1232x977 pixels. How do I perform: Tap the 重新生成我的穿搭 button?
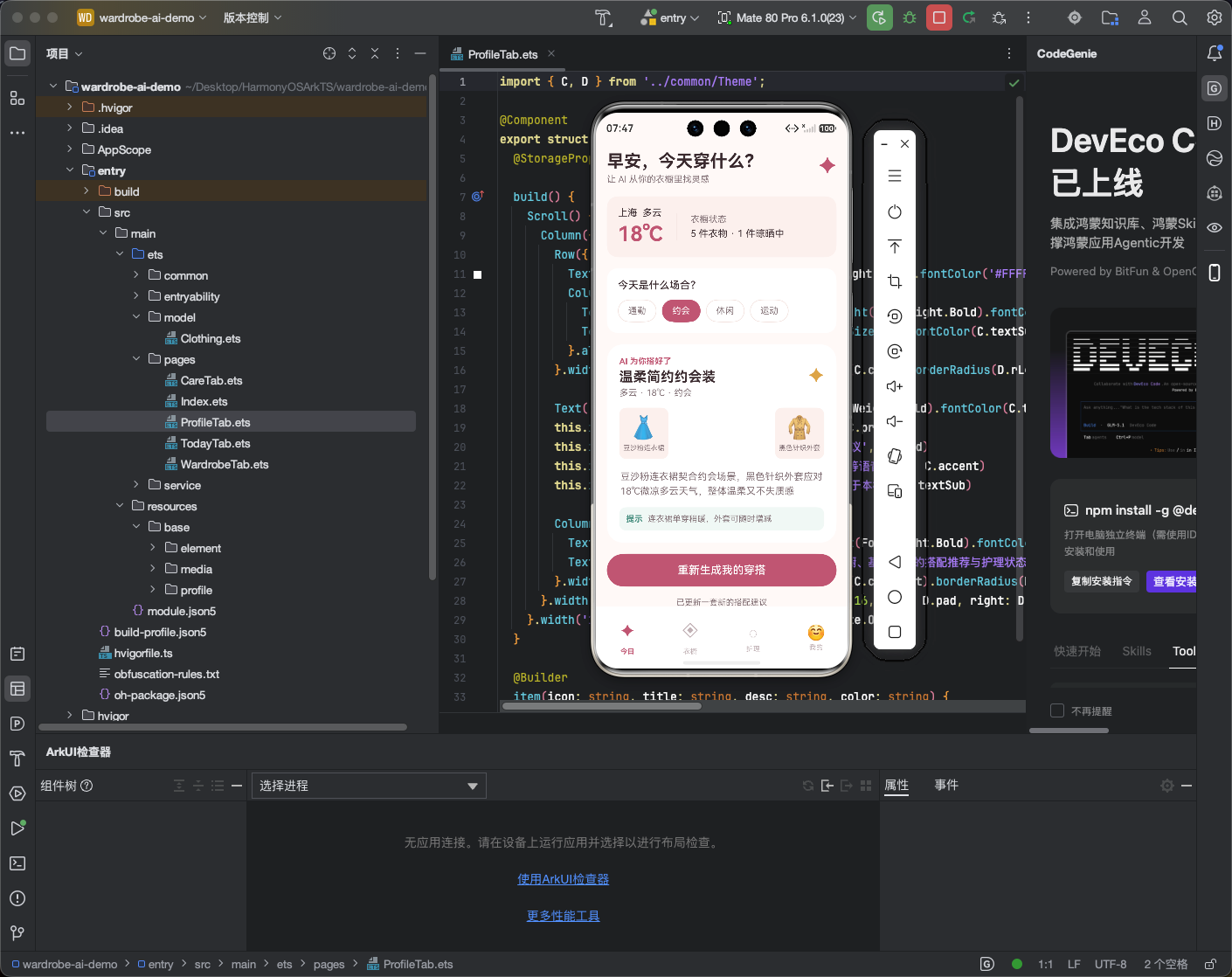[x=722, y=570]
